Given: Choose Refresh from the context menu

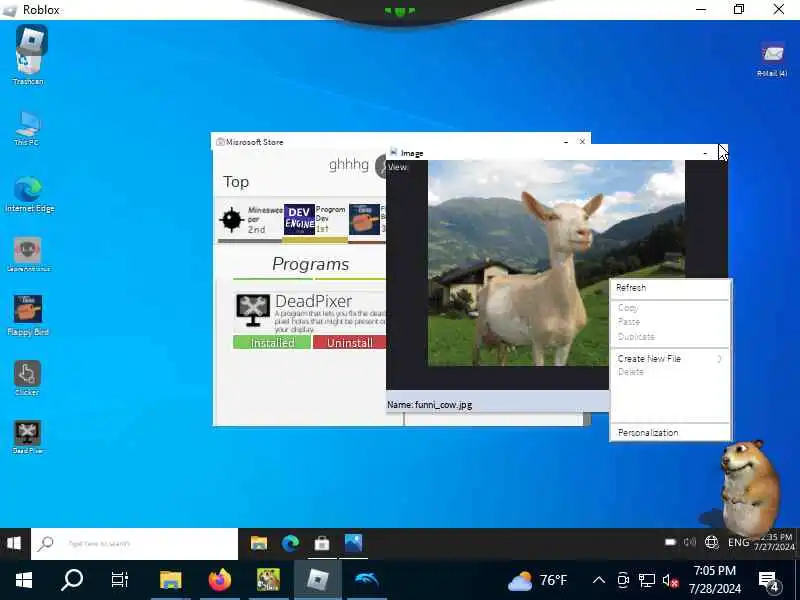Looking at the screenshot, I should [x=631, y=288].
